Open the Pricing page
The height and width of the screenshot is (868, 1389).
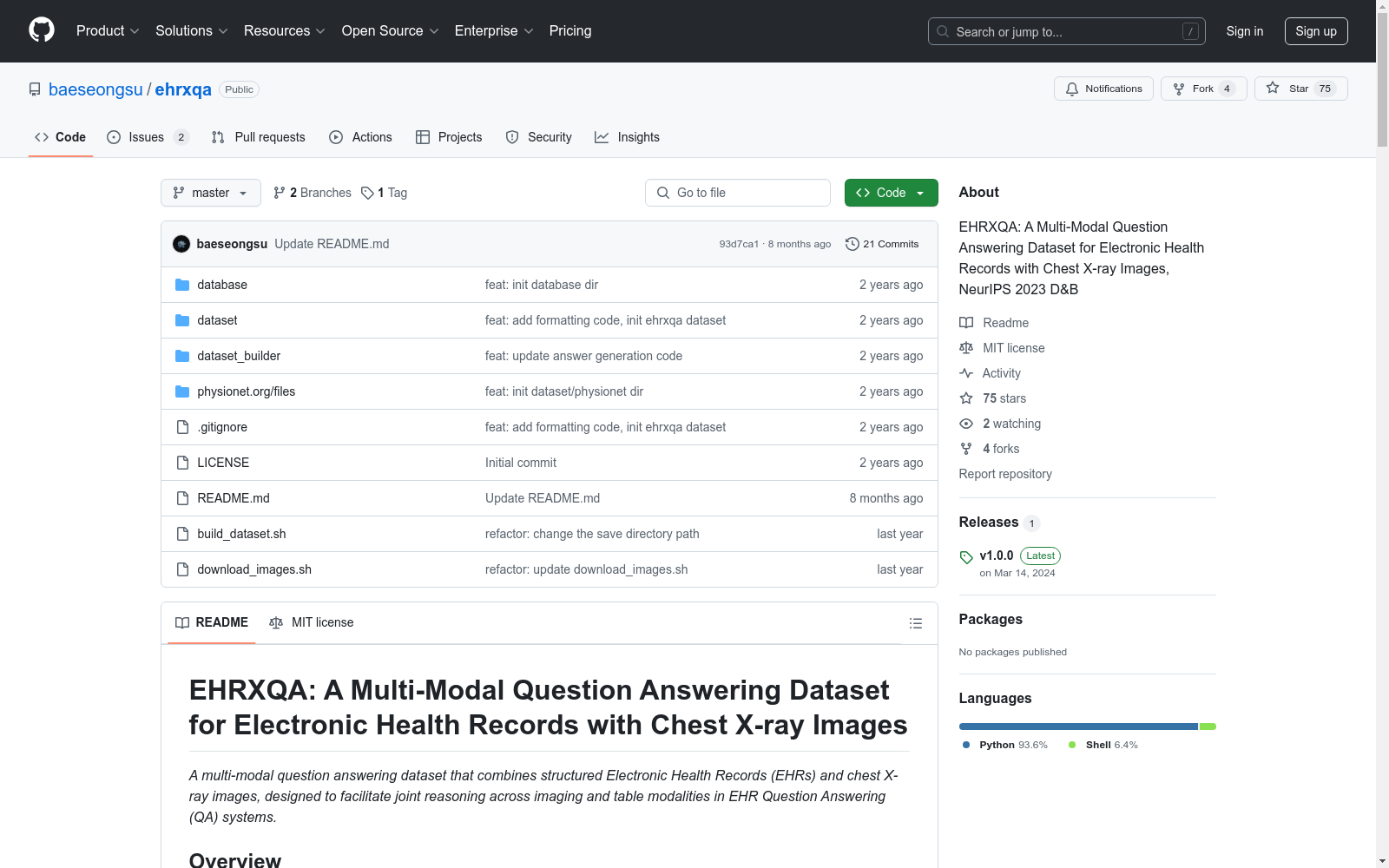(x=570, y=31)
